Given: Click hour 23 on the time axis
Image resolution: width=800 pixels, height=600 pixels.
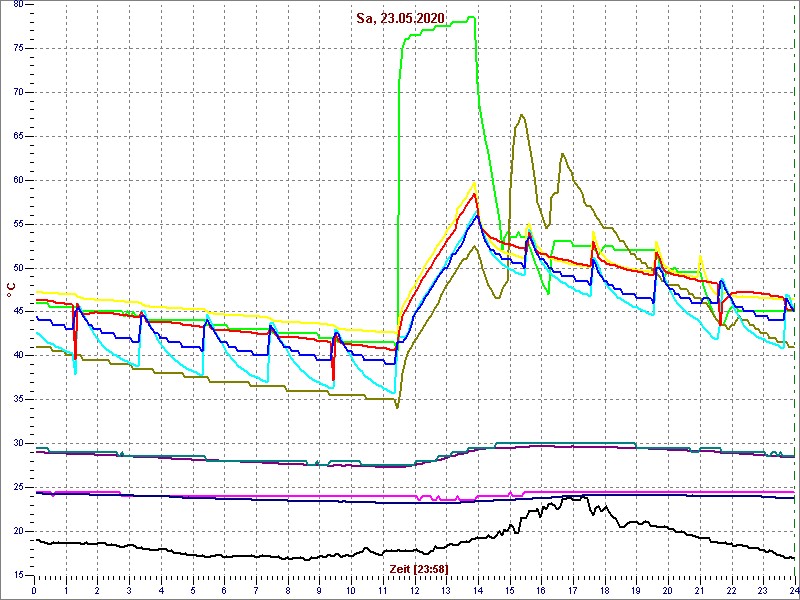Looking at the screenshot, I should [x=763, y=590].
